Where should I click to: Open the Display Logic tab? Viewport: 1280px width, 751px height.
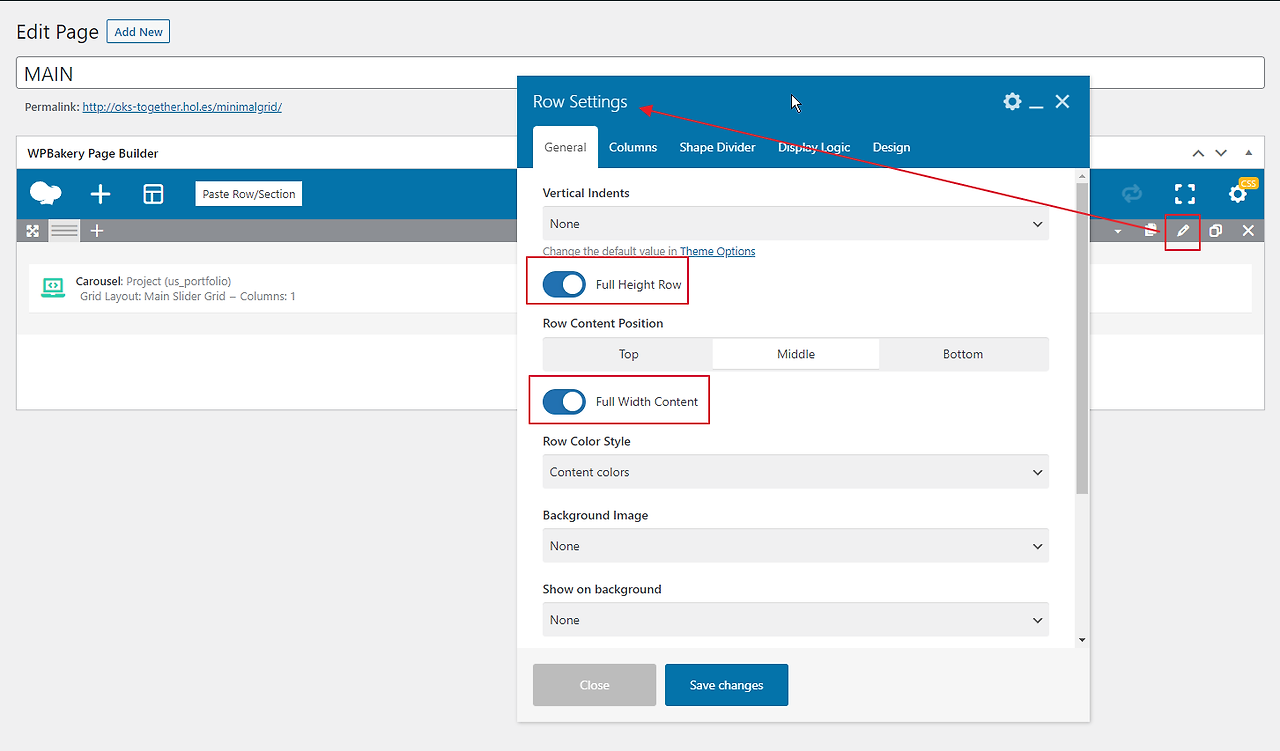pyautogui.click(x=814, y=147)
